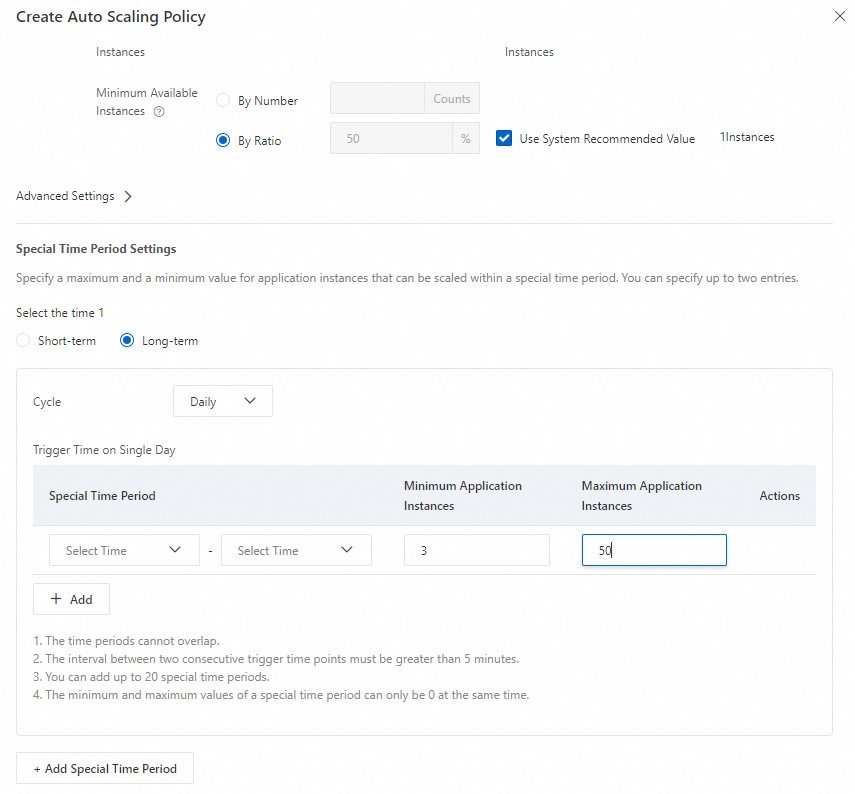Click the Maximum Application Instances field
Image resolution: width=855 pixels, height=794 pixels.
coord(654,550)
